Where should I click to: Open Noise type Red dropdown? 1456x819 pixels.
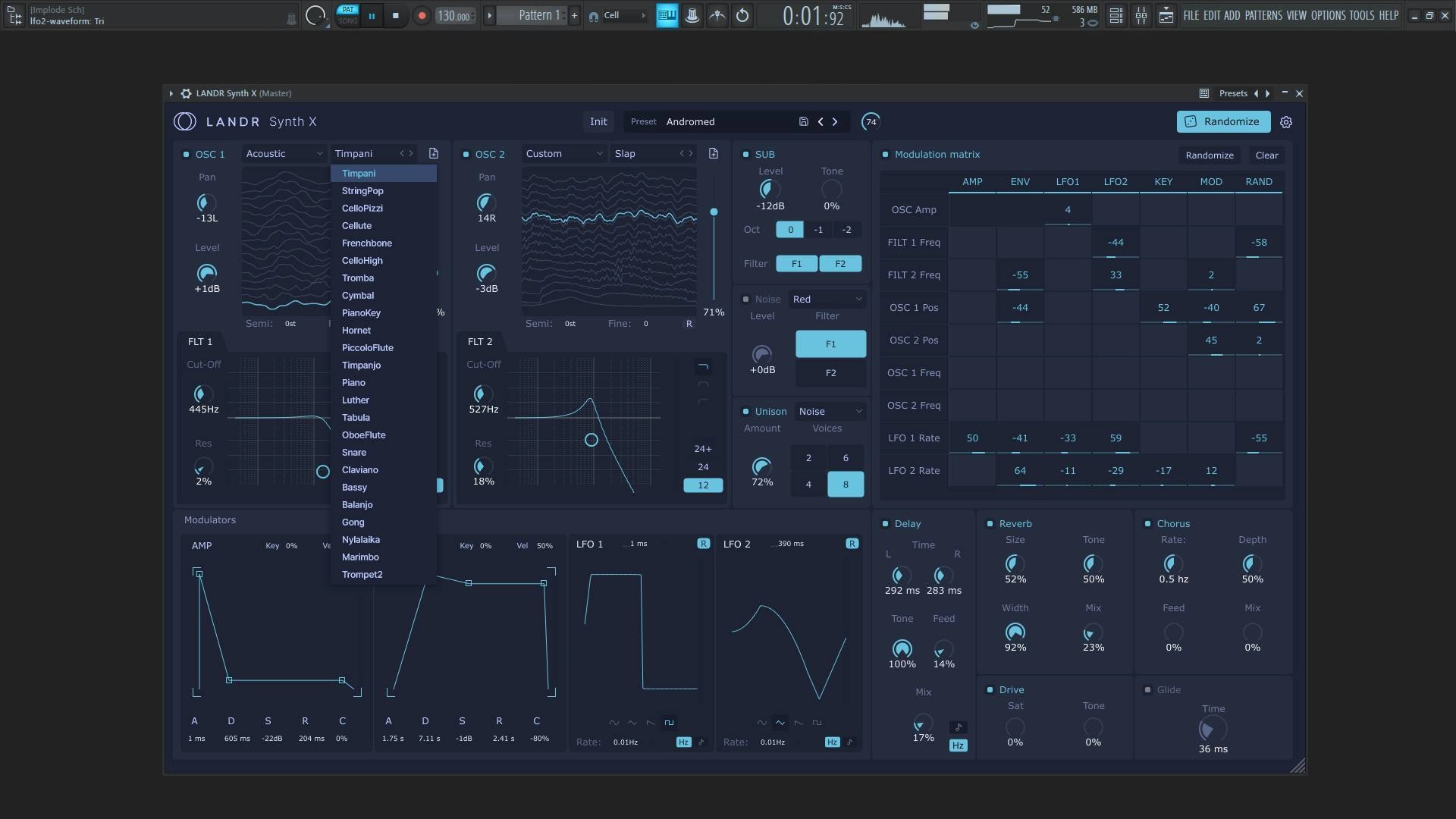[x=827, y=300]
